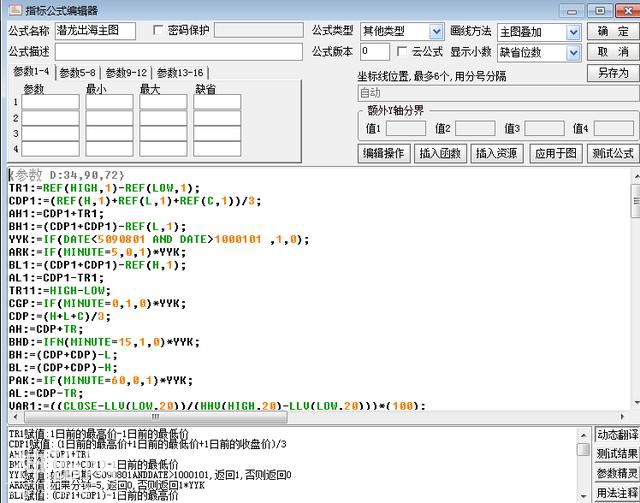The width and height of the screenshot is (640, 503).
Task: Click code editor horizontal scrollbar thumb
Action: pyautogui.click(x=156, y=417)
